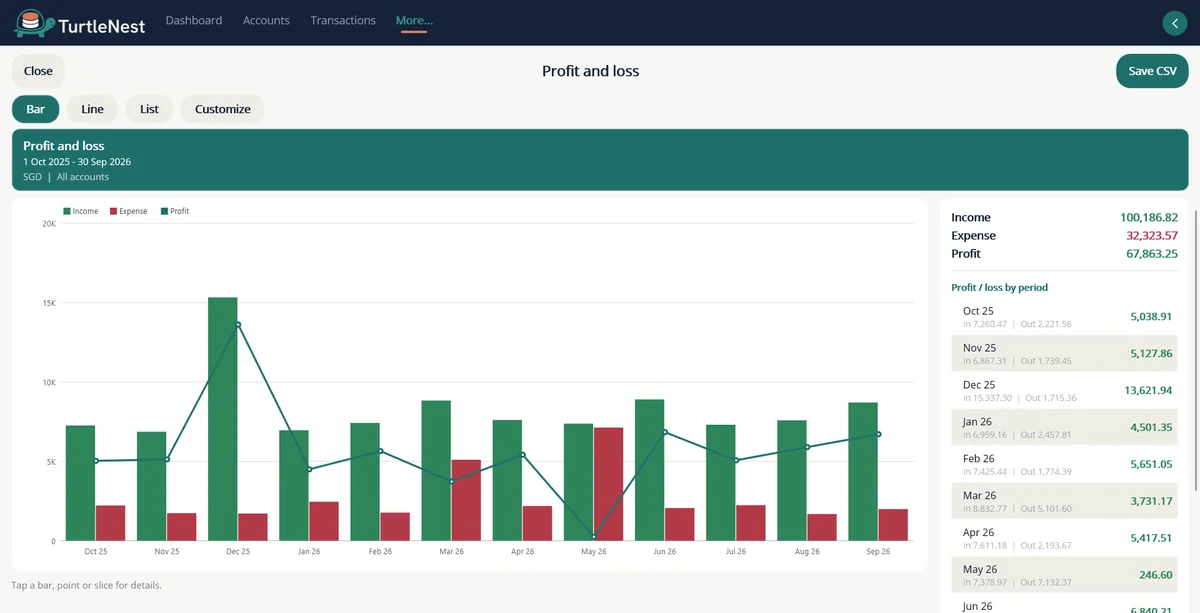Click the date range 1 Oct 2025 - 30 Sep 2026
The height and width of the screenshot is (613, 1200).
pos(77,161)
